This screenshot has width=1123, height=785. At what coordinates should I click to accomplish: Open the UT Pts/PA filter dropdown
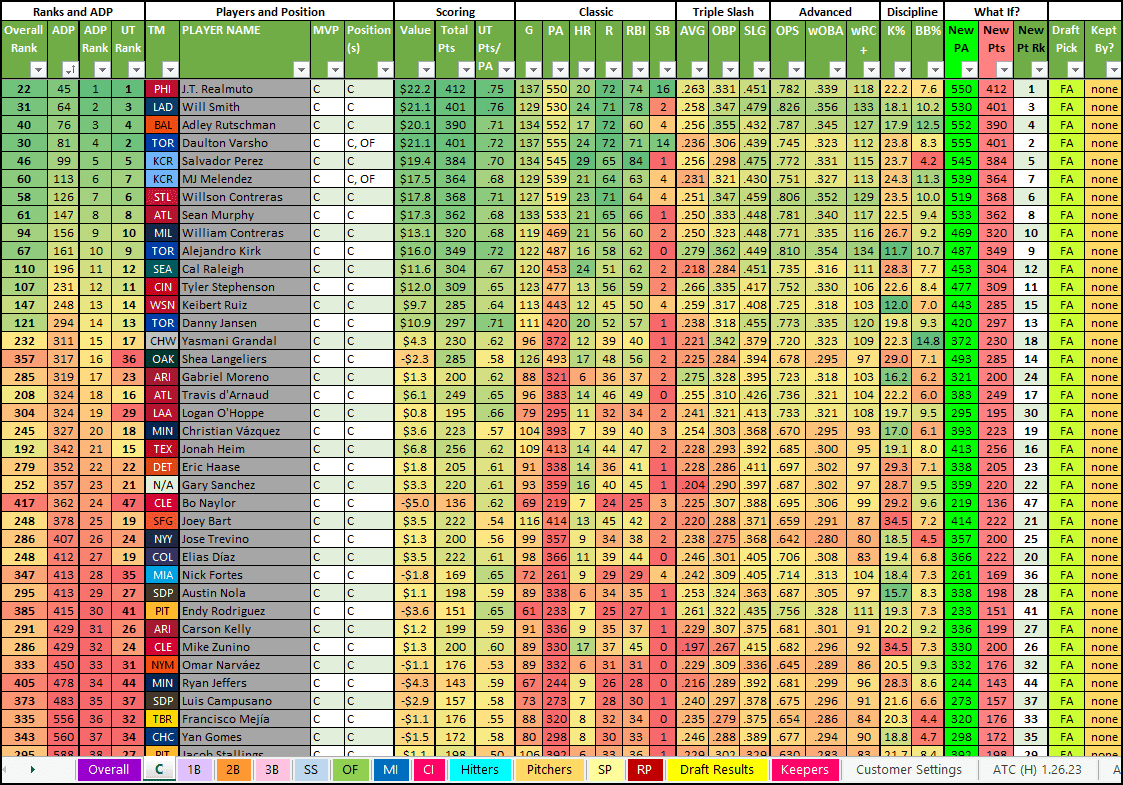click(506, 69)
